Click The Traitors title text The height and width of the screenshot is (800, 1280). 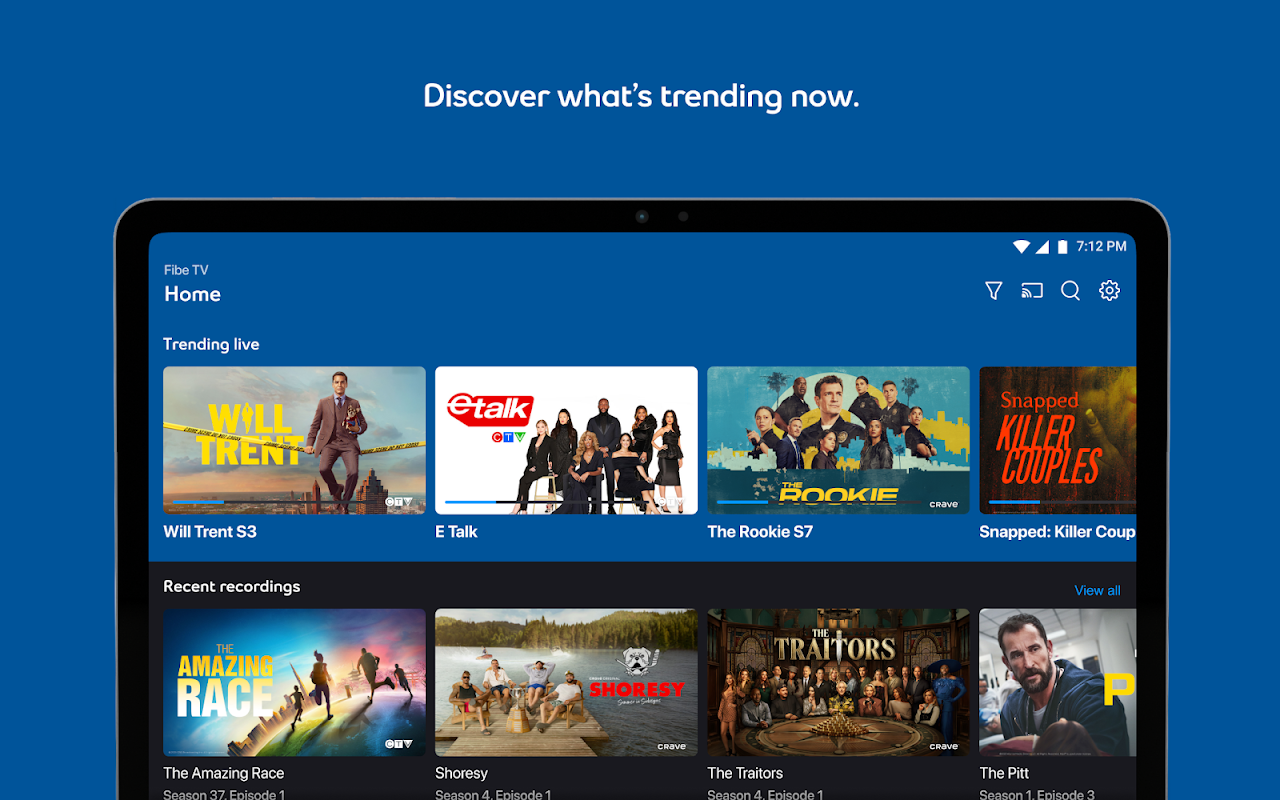[745, 773]
